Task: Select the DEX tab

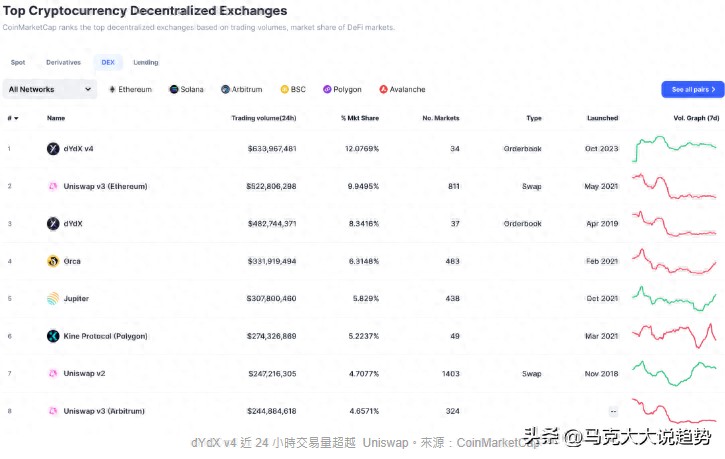Action: [x=108, y=62]
